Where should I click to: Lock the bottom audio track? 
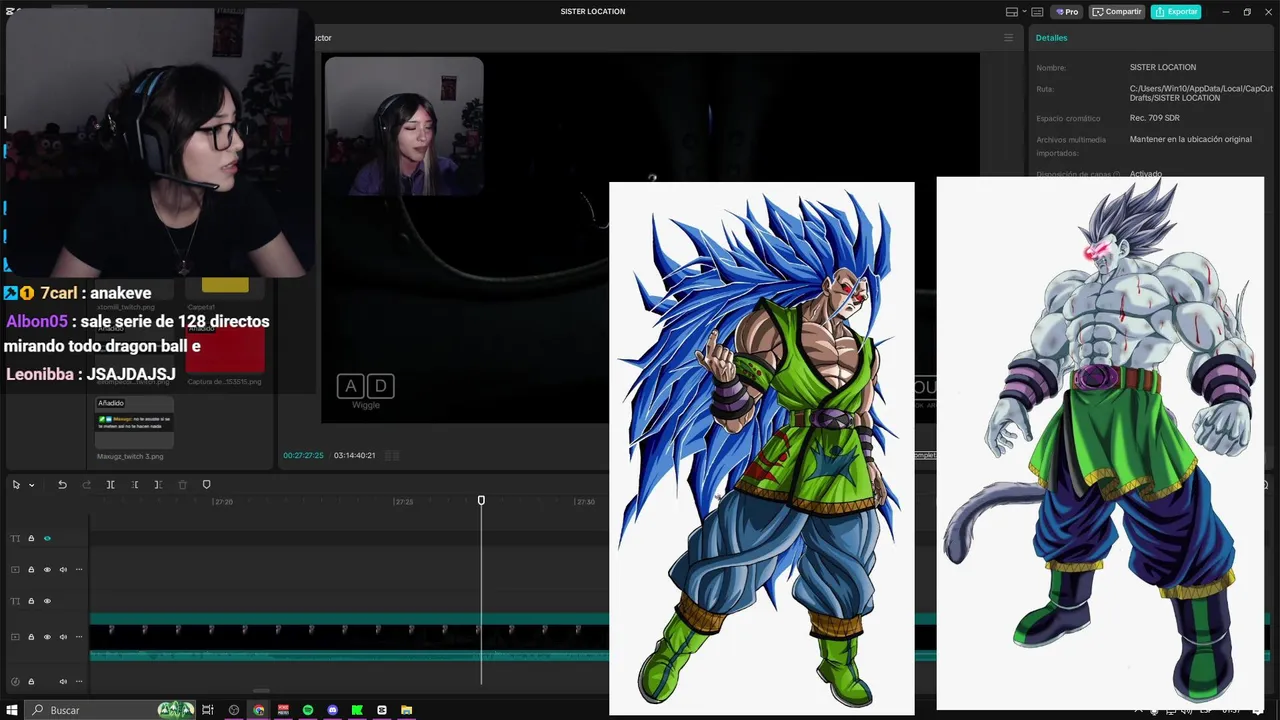click(x=31, y=682)
